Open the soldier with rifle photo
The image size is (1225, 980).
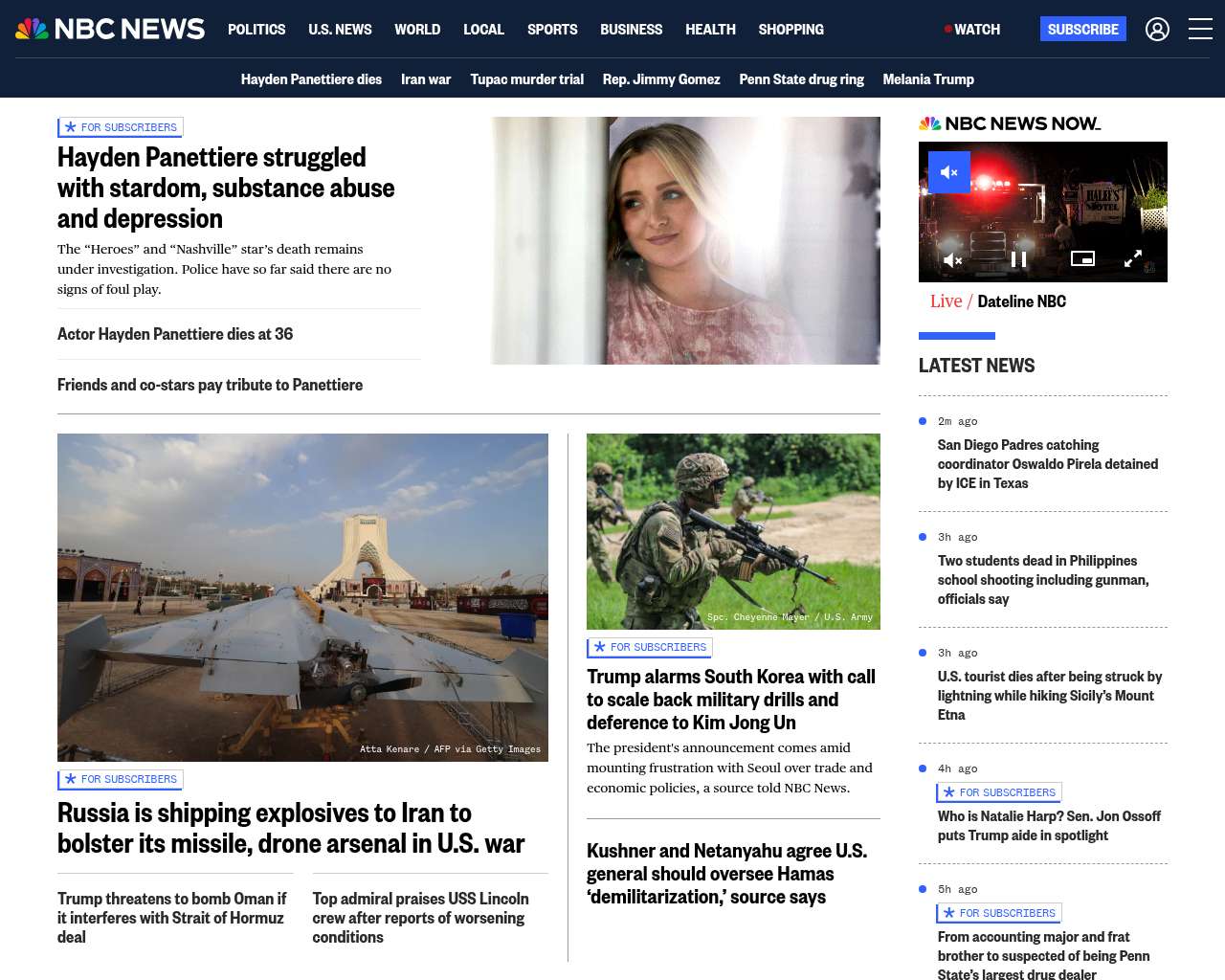pyautogui.click(x=733, y=531)
